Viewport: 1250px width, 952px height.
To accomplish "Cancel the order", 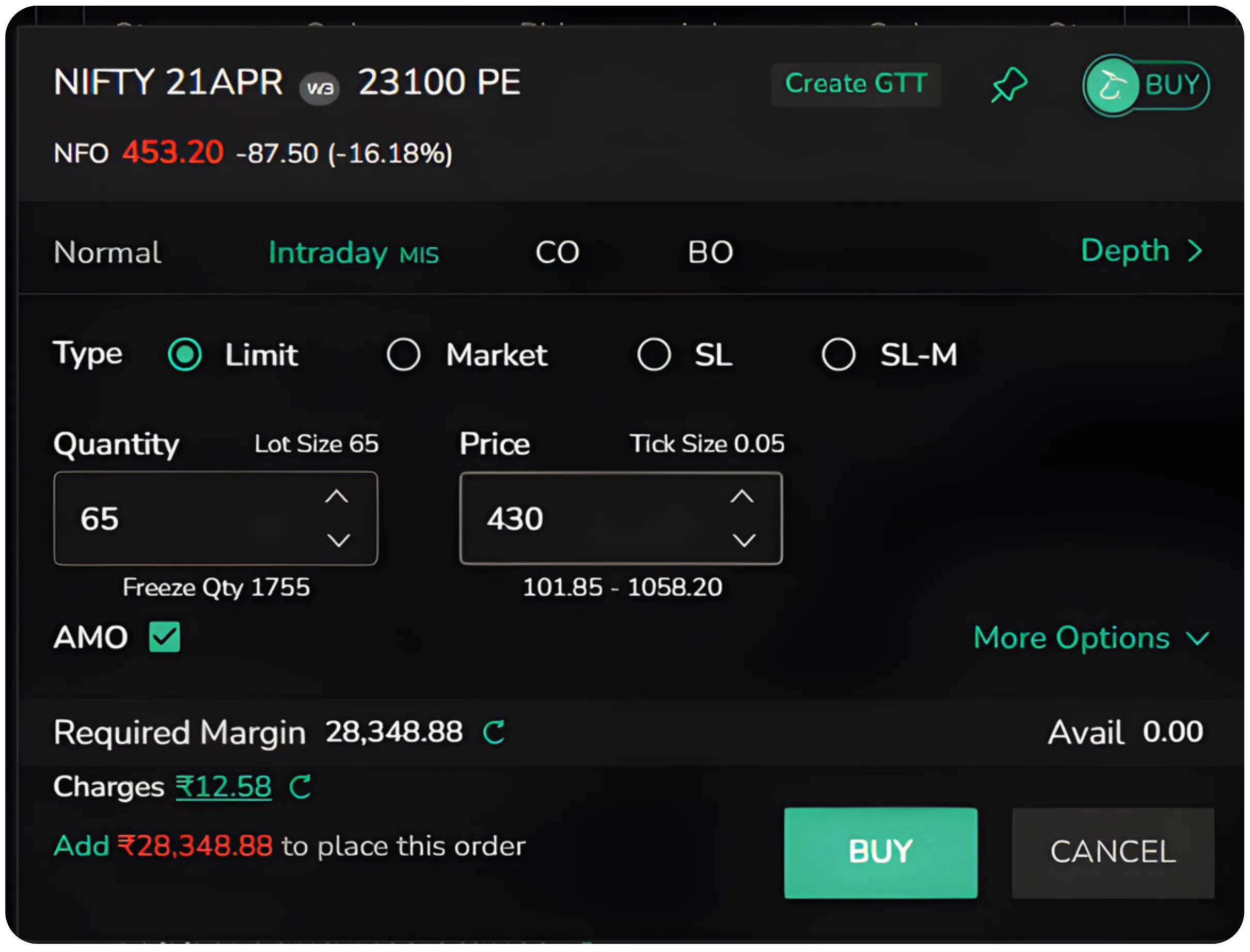I will coord(1112,852).
